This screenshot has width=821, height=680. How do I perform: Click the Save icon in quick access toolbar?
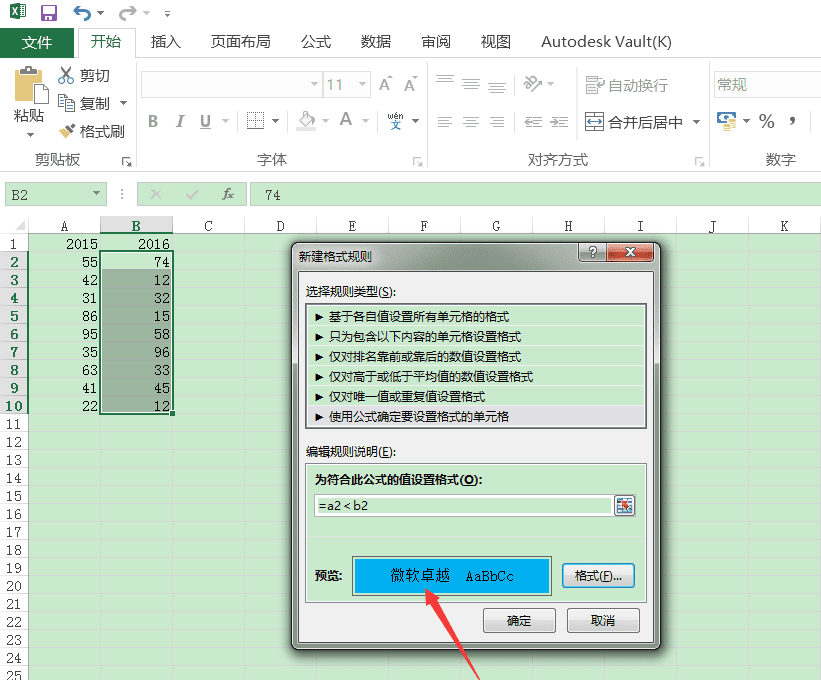click(x=49, y=13)
